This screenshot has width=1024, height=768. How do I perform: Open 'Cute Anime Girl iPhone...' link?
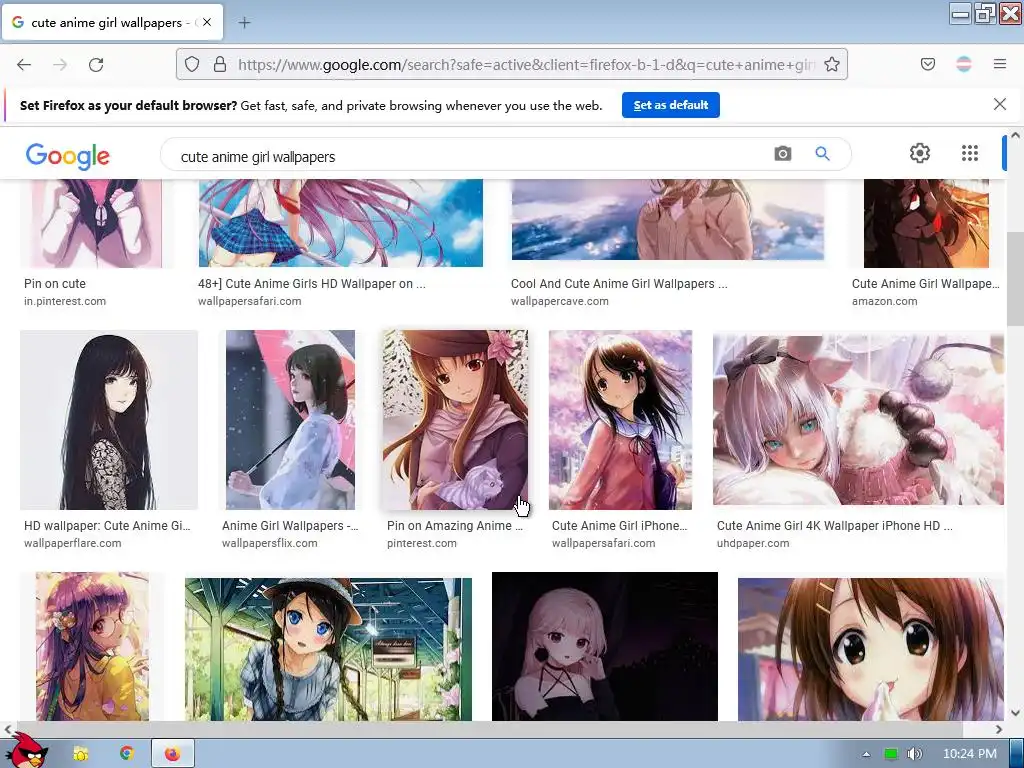[x=619, y=526]
